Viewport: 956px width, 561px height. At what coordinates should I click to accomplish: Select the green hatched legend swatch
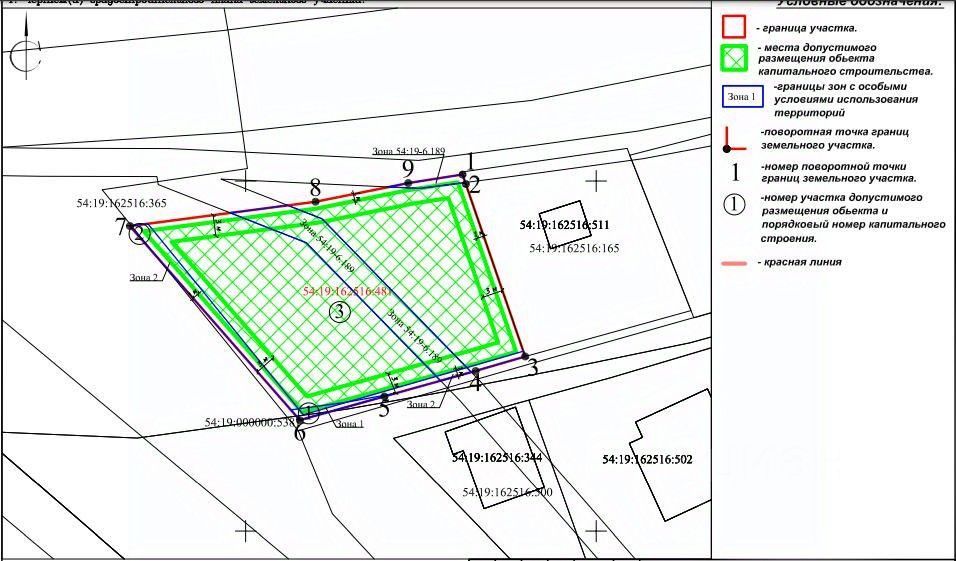tap(734, 59)
